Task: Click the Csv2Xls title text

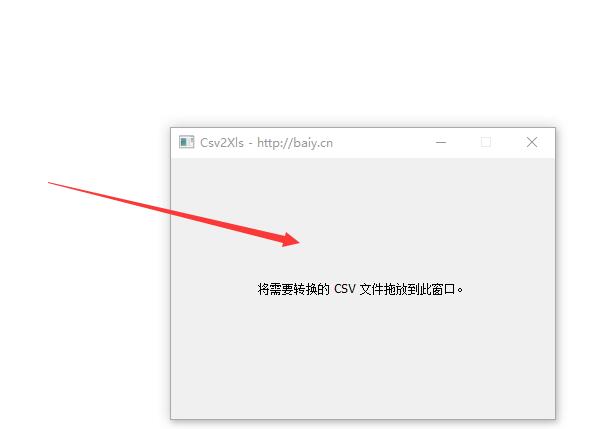Action: click(222, 143)
